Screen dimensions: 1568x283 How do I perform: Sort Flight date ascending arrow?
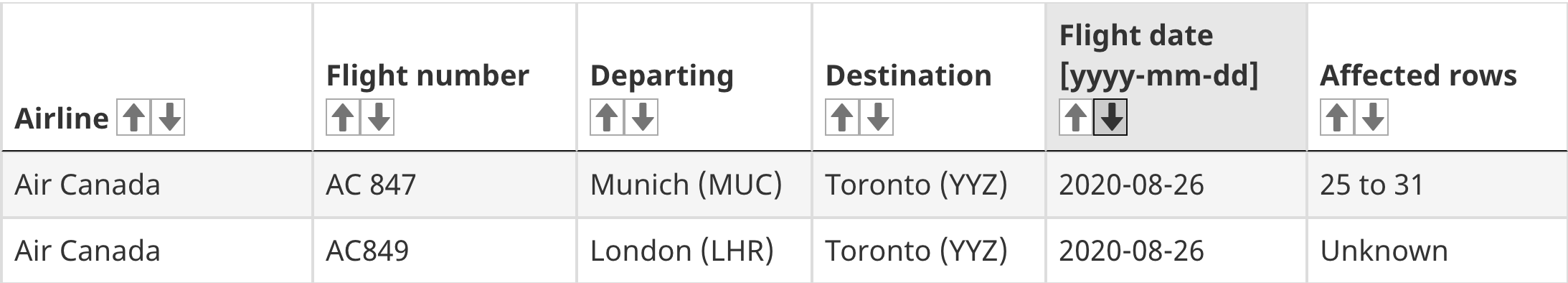point(1076,117)
